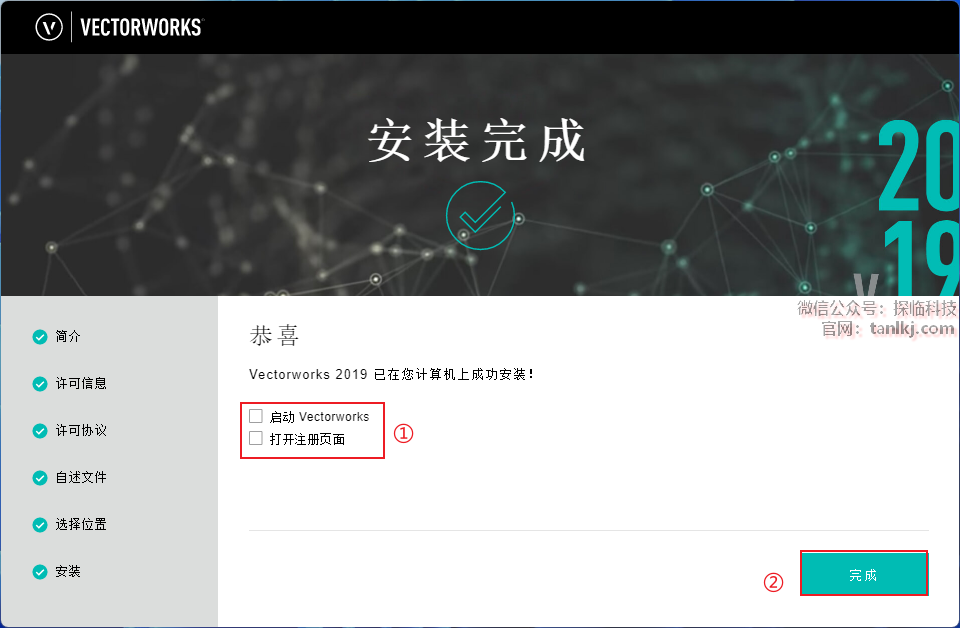The width and height of the screenshot is (960, 628).
Task: Click the checkmark icon beside 简介
Action: coord(40,337)
